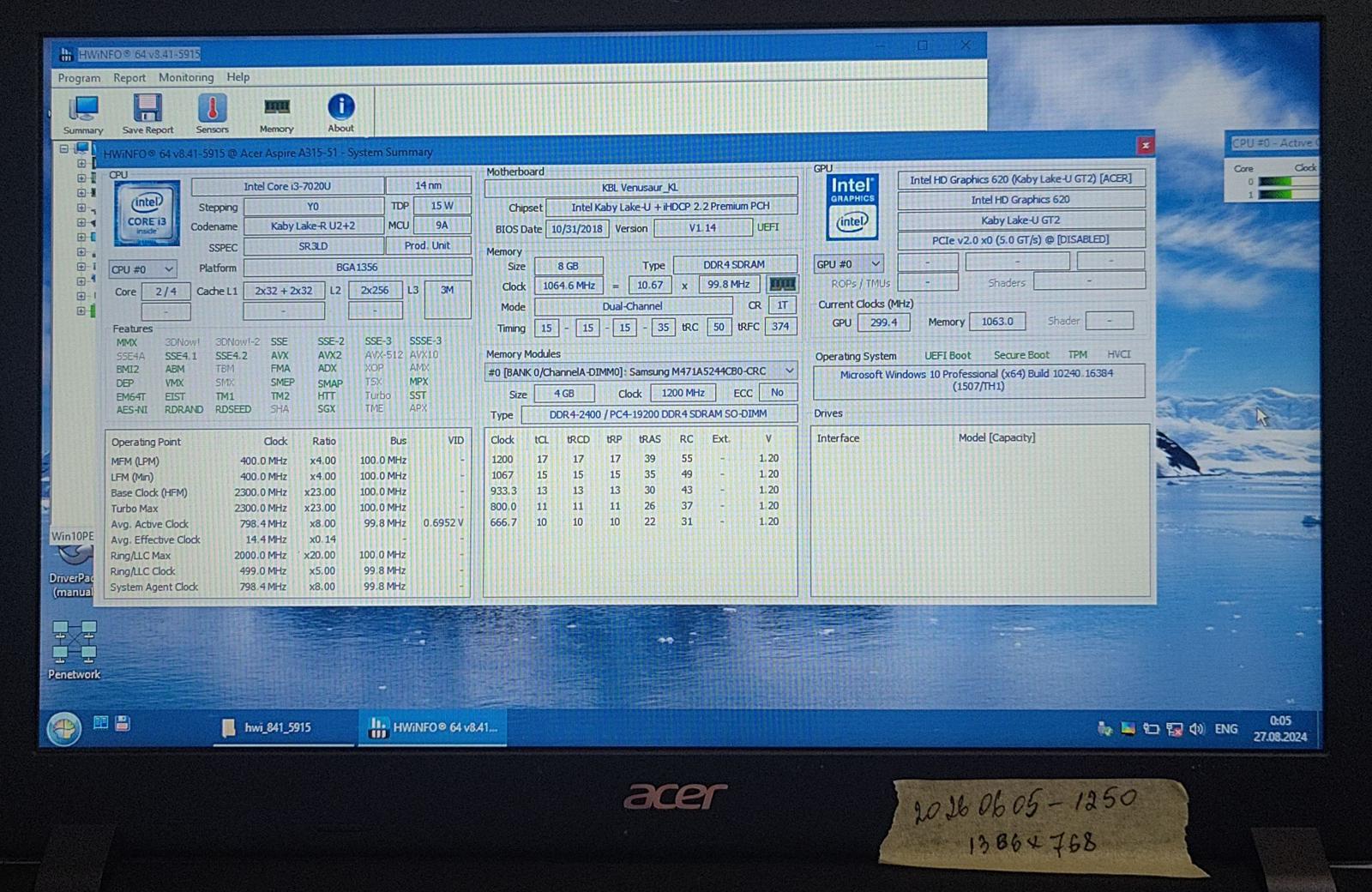This screenshot has width=1372, height=892.
Task: Open the taskbar clock showing 0:05
Action: coord(1280,729)
